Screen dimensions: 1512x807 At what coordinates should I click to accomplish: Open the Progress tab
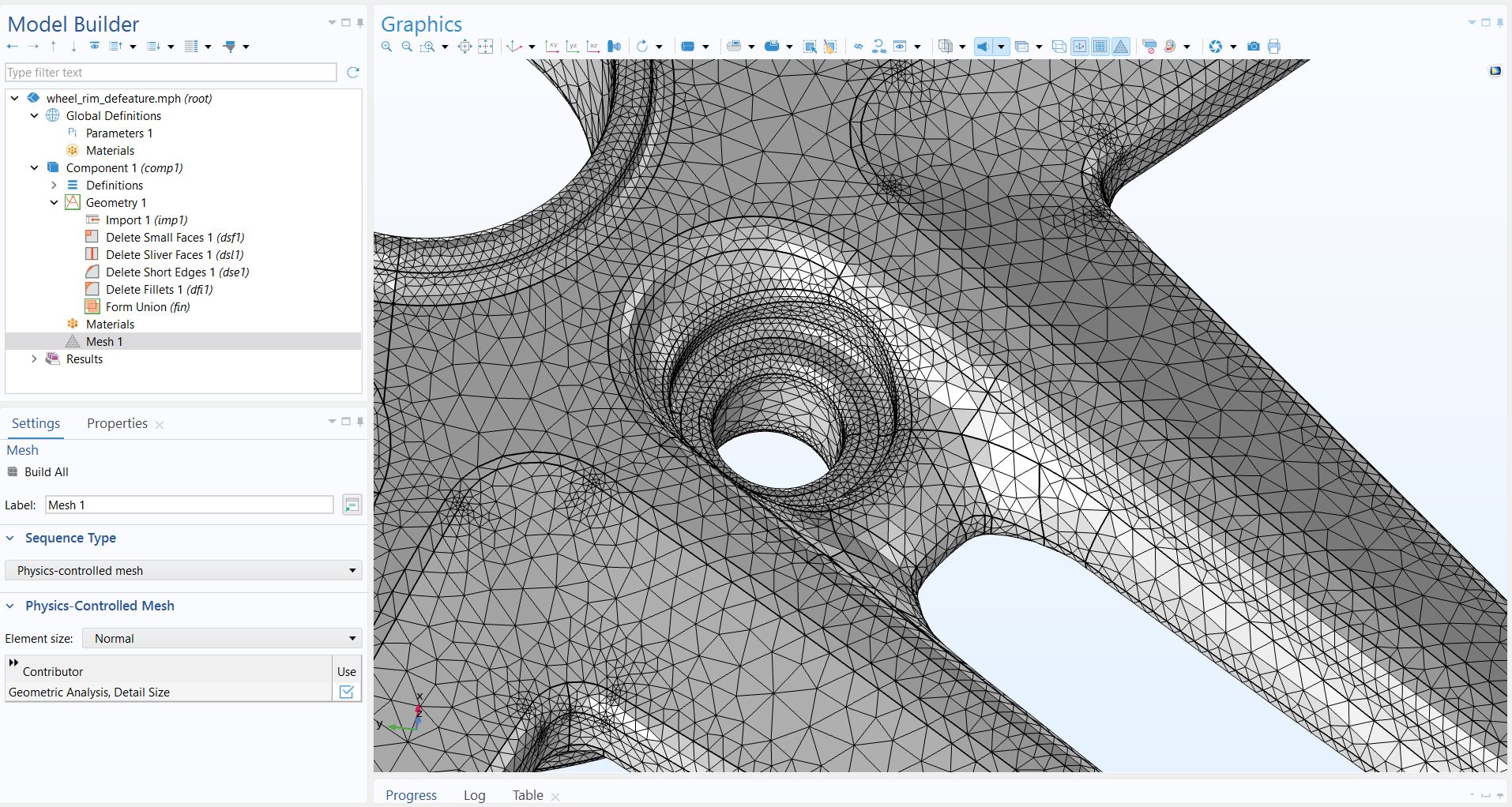[x=411, y=795]
